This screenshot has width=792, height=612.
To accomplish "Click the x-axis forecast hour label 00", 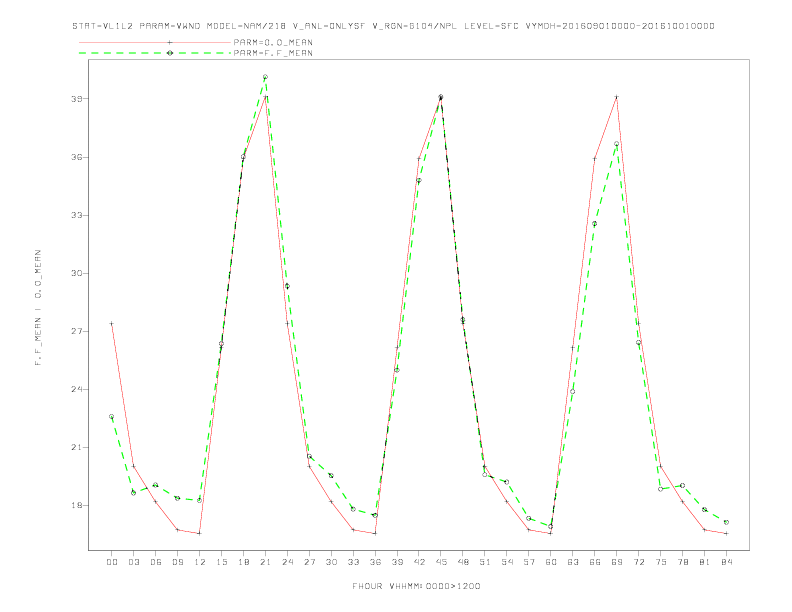I will pyautogui.click(x=112, y=562).
